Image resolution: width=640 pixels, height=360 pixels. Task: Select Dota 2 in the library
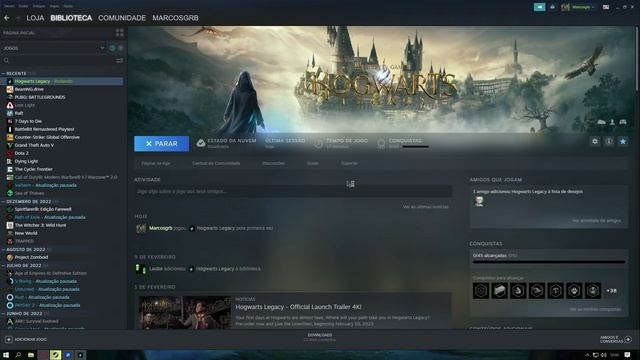tap(21, 153)
